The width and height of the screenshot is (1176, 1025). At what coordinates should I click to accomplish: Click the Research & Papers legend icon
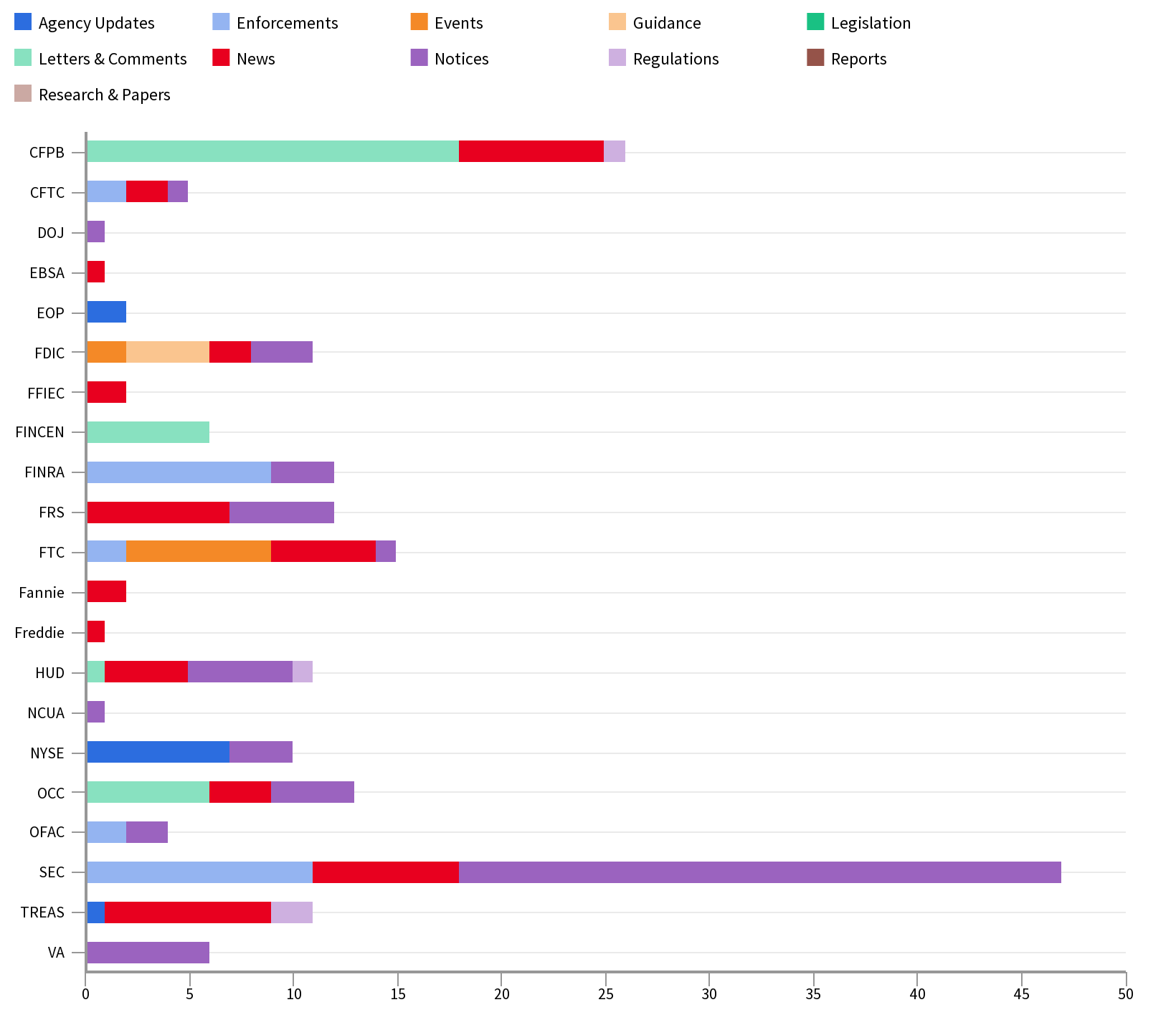pyautogui.click(x=22, y=94)
